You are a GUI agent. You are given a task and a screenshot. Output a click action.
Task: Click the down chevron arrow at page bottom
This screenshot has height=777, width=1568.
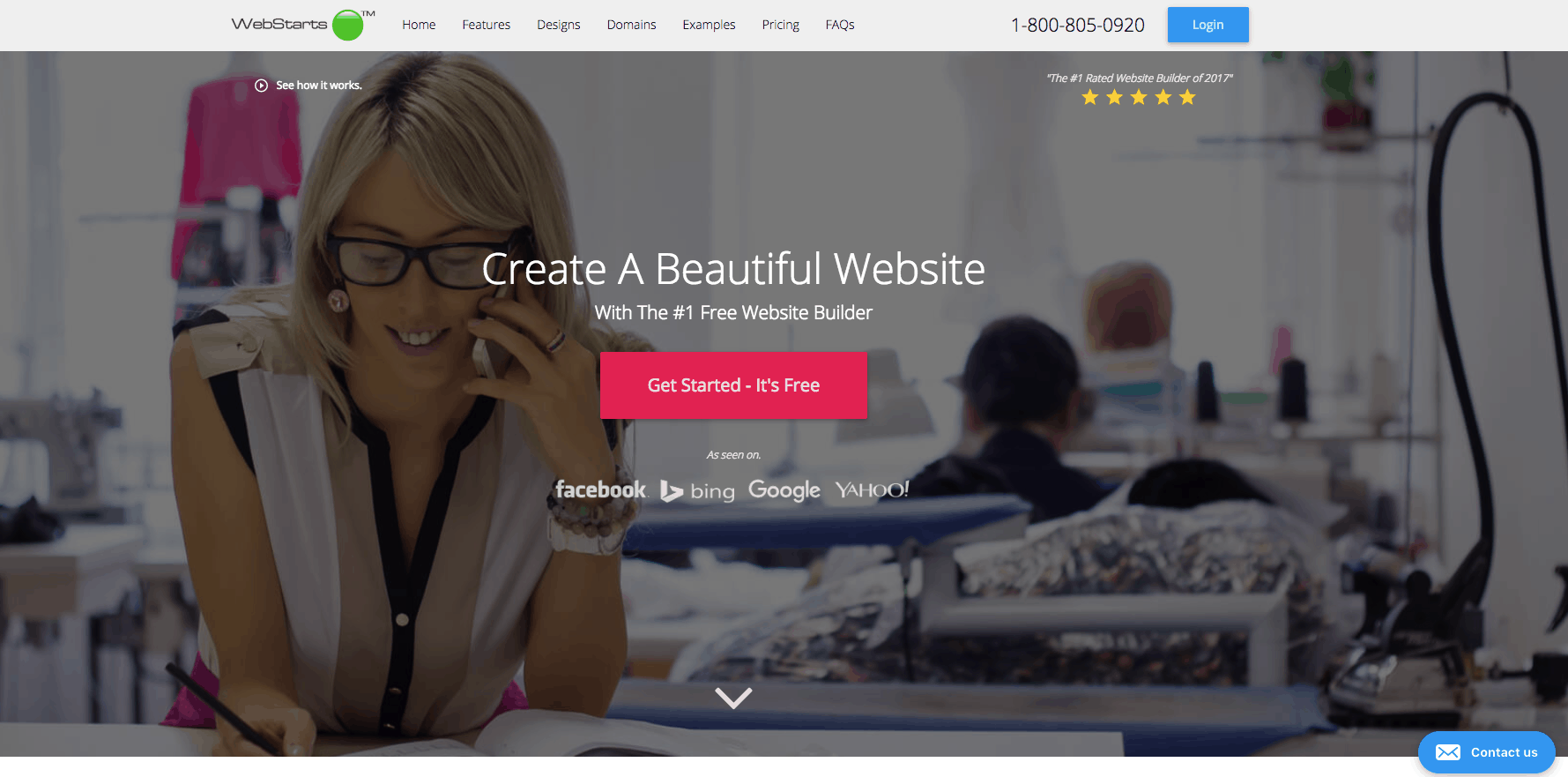click(x=733, y=698)
